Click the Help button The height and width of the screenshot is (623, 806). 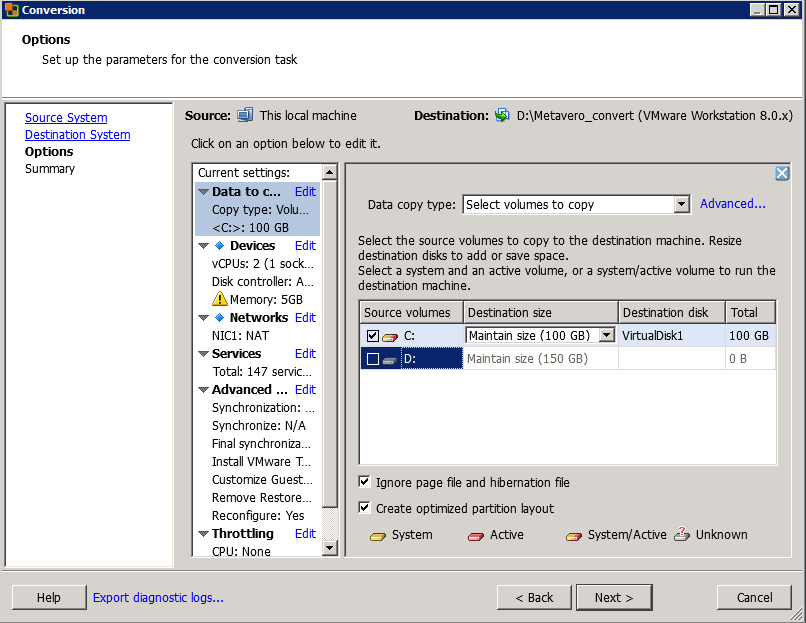[x=49, y=597]
